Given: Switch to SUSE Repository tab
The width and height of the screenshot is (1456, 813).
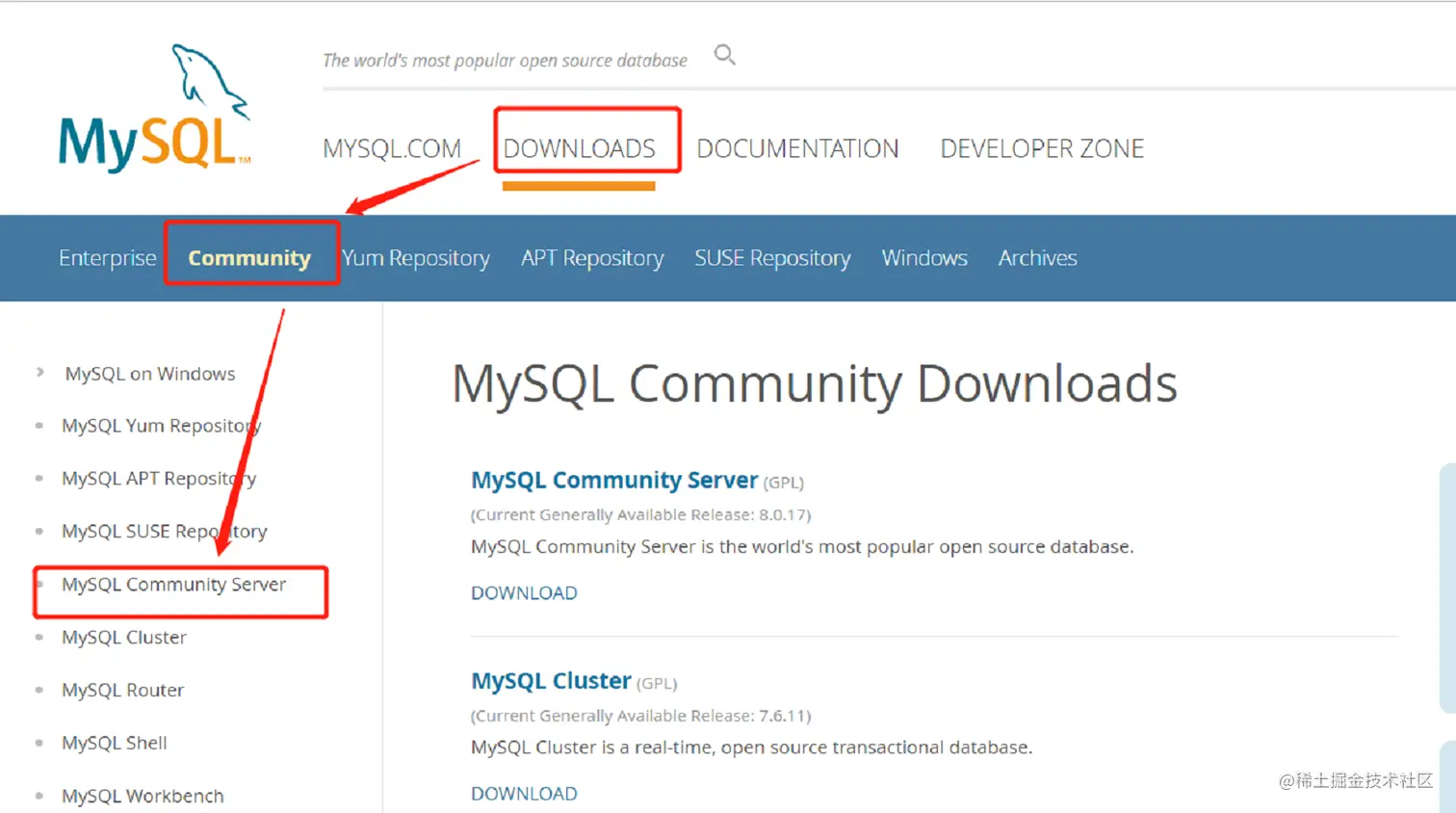Looking at the screenshot, I should tap(772, 258).
